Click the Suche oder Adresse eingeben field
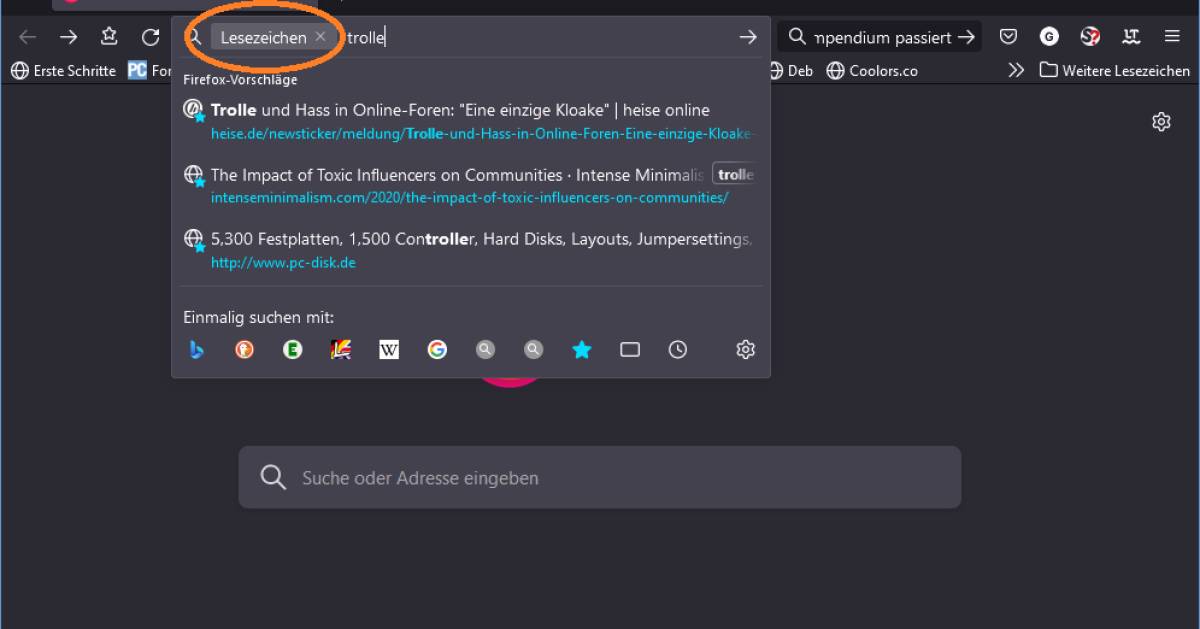The width and height of the screenshot is (1200, 629). coord(599,478)
